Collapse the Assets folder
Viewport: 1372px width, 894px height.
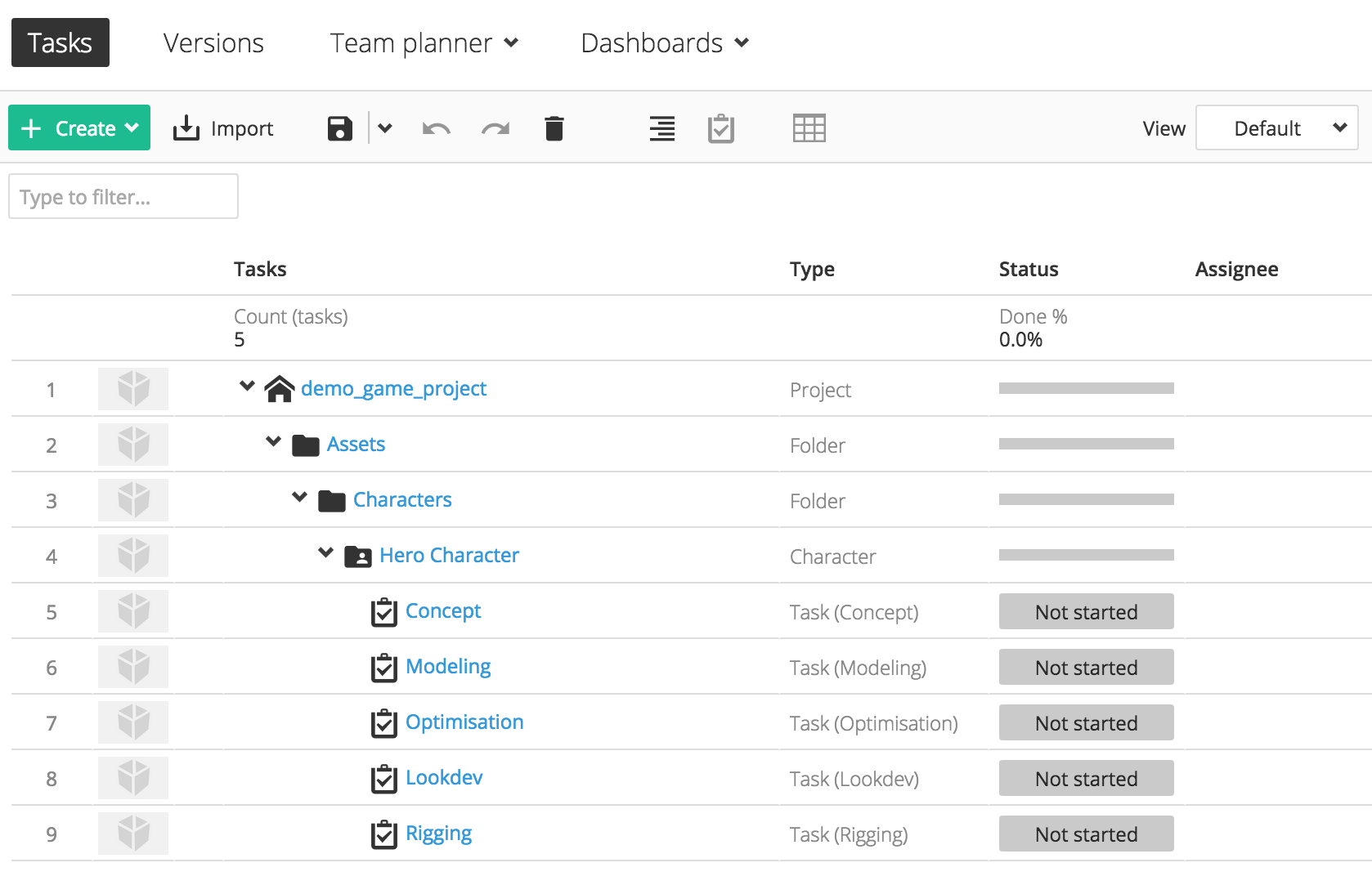click(x=272, y=441)
